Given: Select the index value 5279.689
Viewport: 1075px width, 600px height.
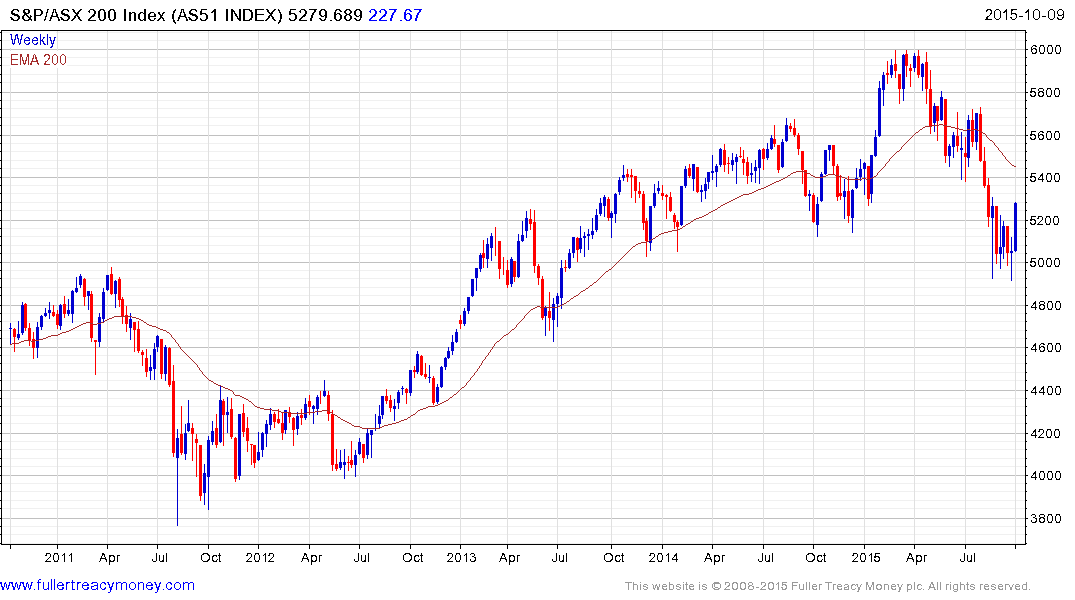Looking at the screenshot, I should click(325, 15).
